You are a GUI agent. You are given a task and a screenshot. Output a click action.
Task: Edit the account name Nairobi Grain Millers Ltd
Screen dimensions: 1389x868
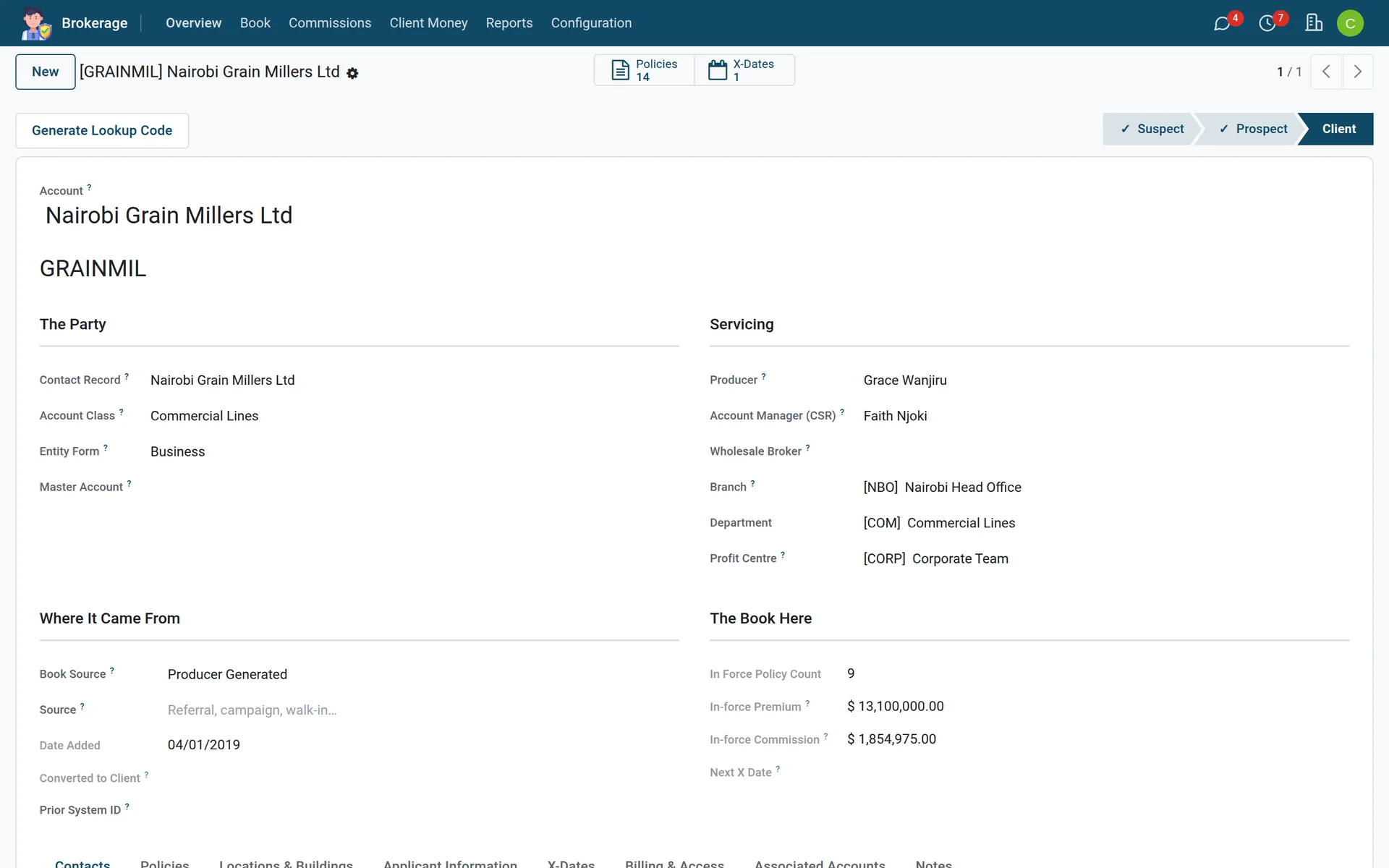click(x=169, y=216)
